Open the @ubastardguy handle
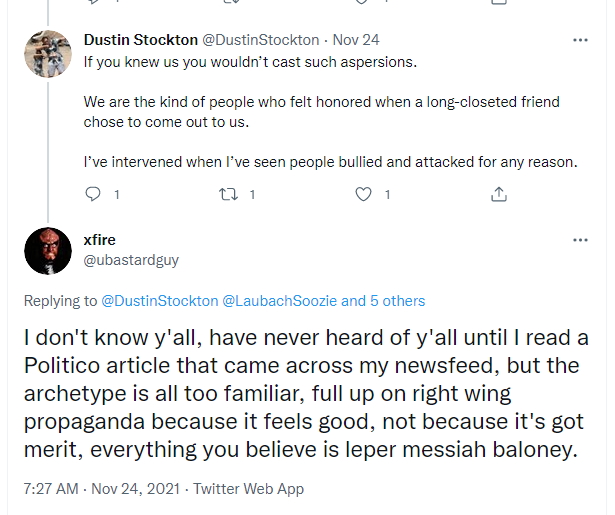Image resolution: width=615 pixels, height=515 pixels. (x=130, y=259)
